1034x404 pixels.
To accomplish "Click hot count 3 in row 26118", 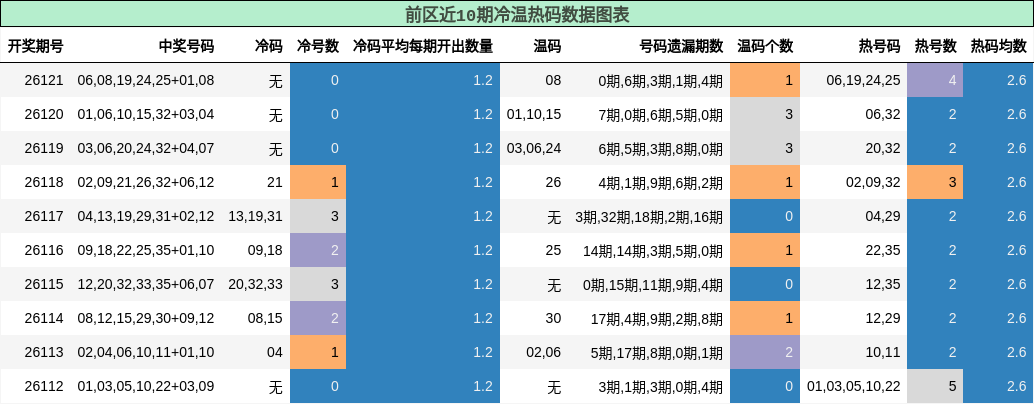I will (x=935, y=183).
